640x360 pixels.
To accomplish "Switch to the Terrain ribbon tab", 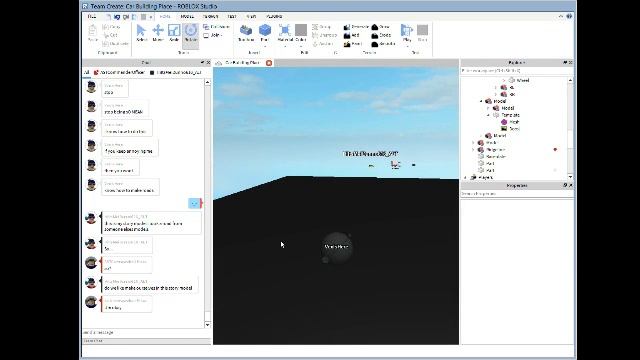I will coord(211,16).
